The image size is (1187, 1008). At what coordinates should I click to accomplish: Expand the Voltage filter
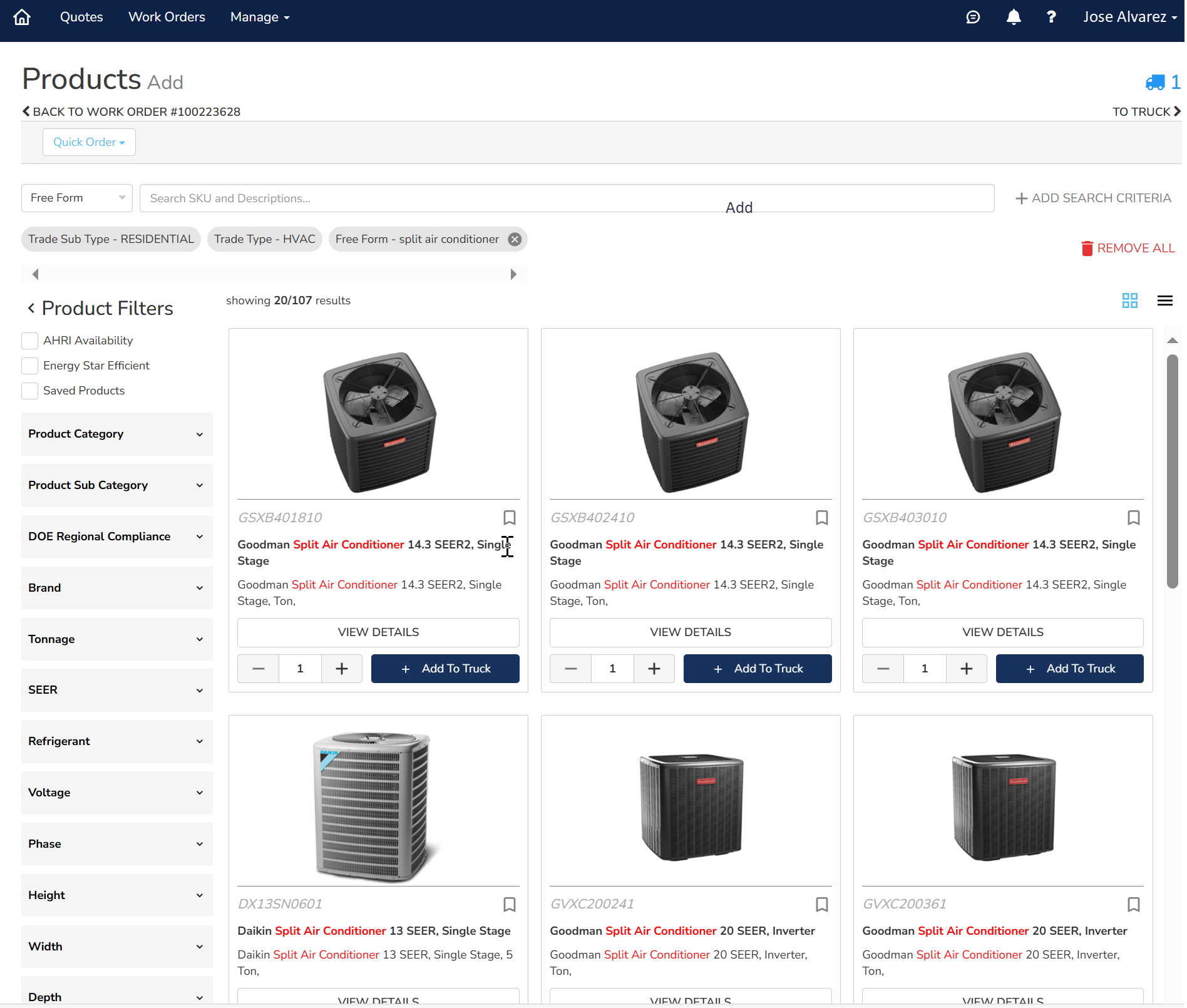(x=117, y=793)
